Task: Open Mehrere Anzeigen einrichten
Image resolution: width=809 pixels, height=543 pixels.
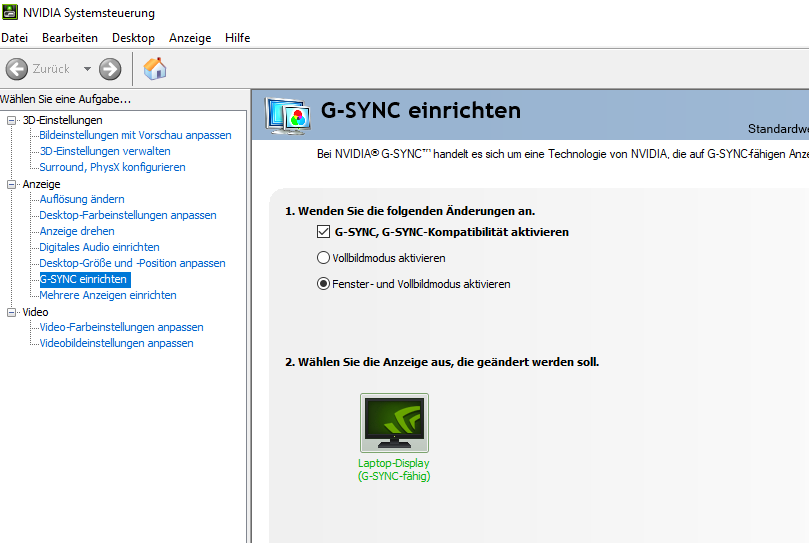Action: pos(108,295)
